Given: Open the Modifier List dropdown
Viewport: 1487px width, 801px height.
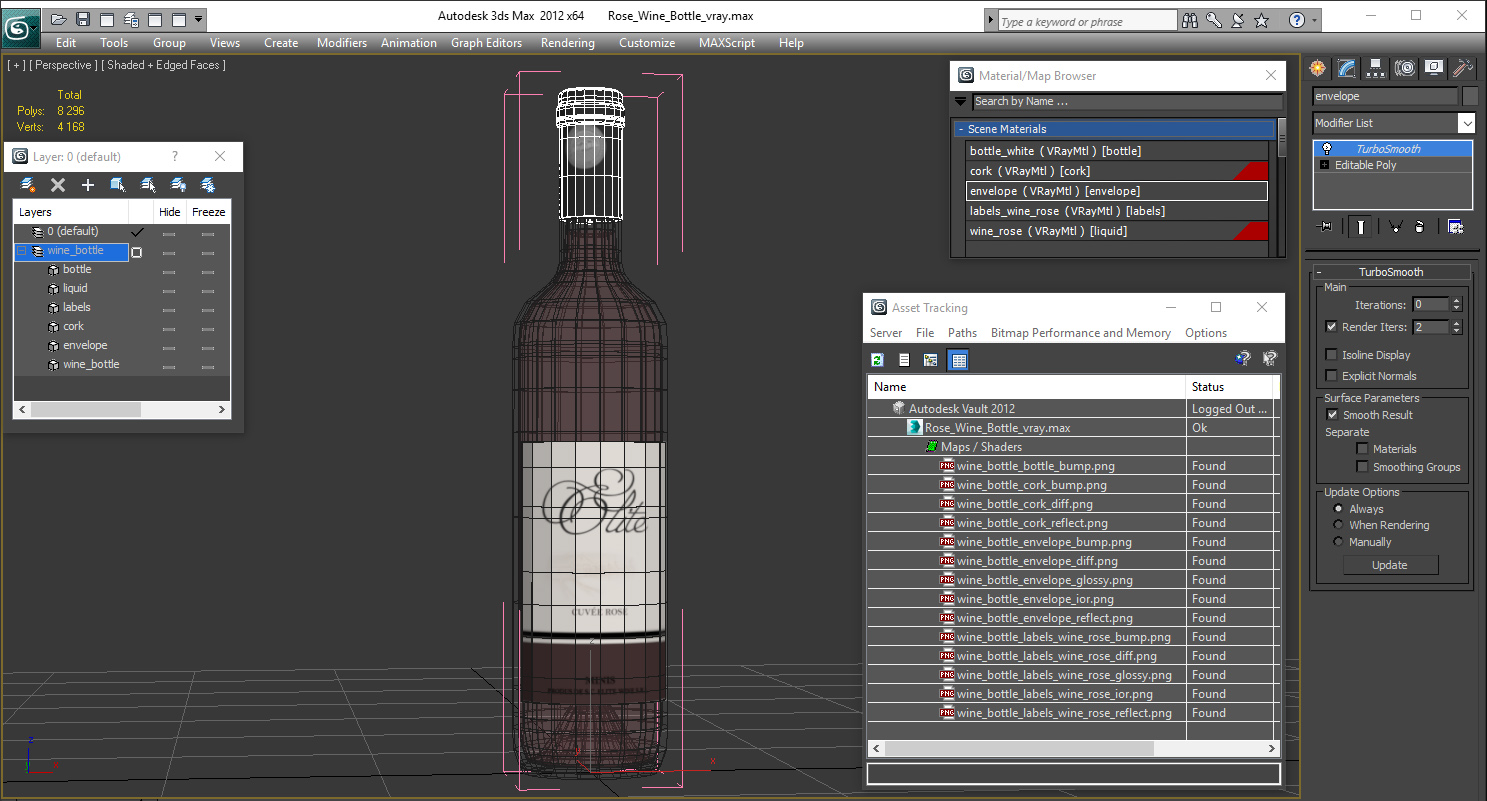Looking at the screenshot, I should (x=1466, y=123).
